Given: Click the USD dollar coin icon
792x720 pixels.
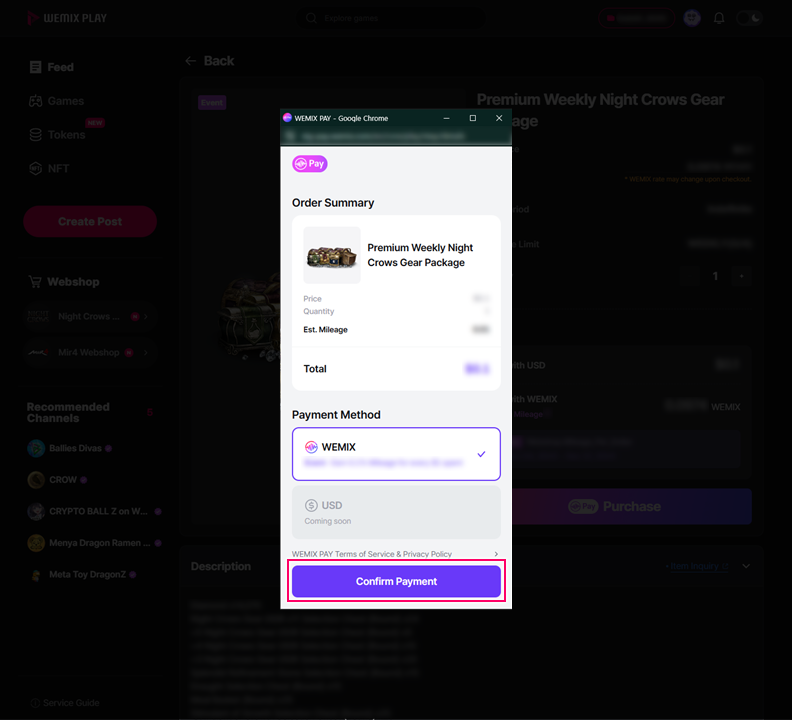Looking at the screenshot, I should (x=311, y=505).
